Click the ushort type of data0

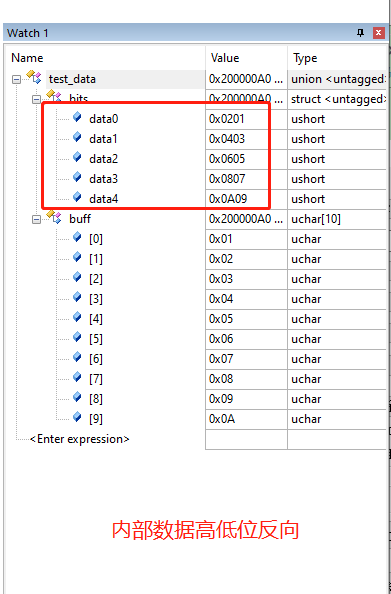337,119
